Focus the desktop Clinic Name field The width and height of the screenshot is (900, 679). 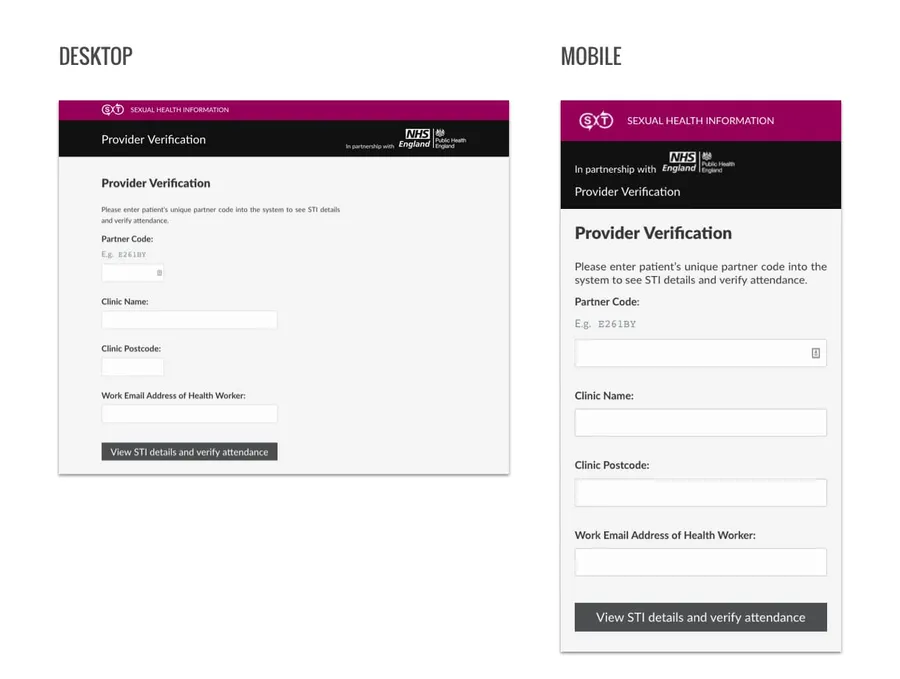coord(189,320)
